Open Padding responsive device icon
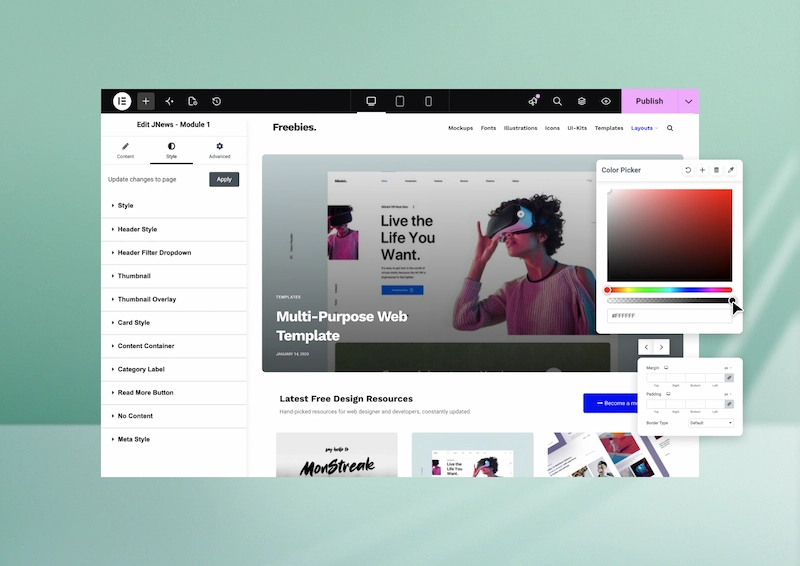Image resolution: width=800 pixels, height=566 pixels. (x=668, y=394)
